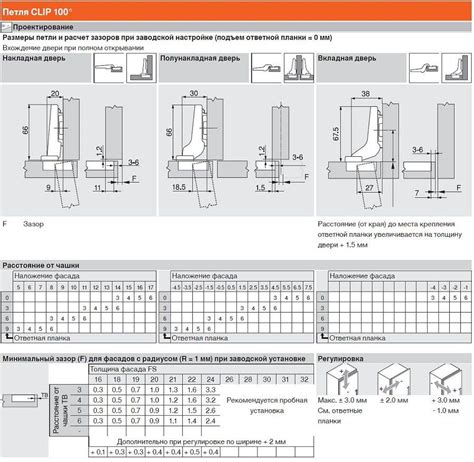This screenshot has height=462, width=474.
Task: Open the overlay gap drawing showing dimension 11
Action: coord(112,150)
